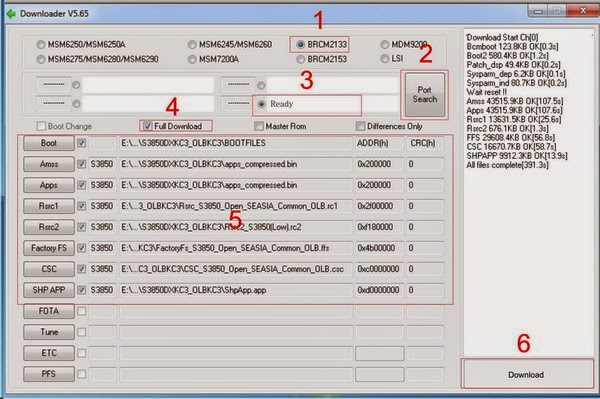Click the ShpApp.app file path field
600x399 pixels.
236,290
